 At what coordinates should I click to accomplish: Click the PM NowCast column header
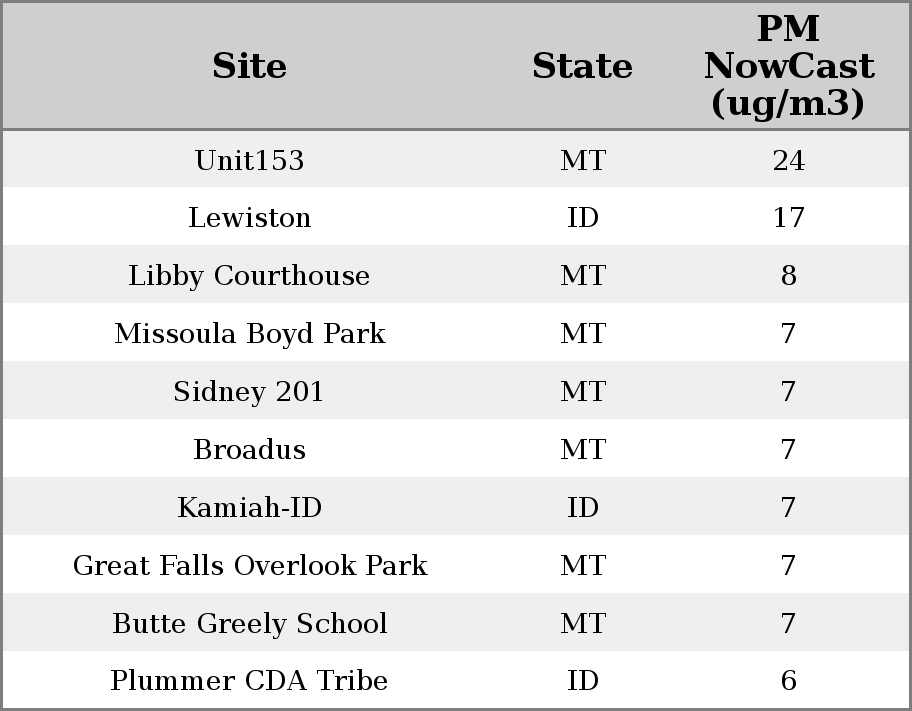click(x=788, y=66)
